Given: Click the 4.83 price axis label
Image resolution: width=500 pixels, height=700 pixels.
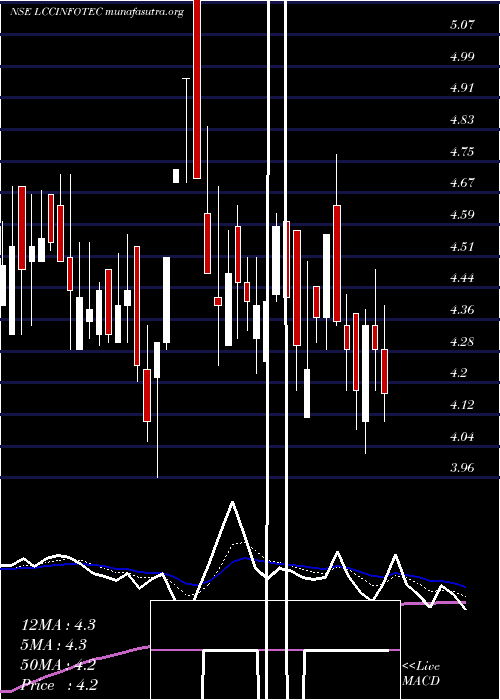Looking at the screenshot, I should pos(462,120).
